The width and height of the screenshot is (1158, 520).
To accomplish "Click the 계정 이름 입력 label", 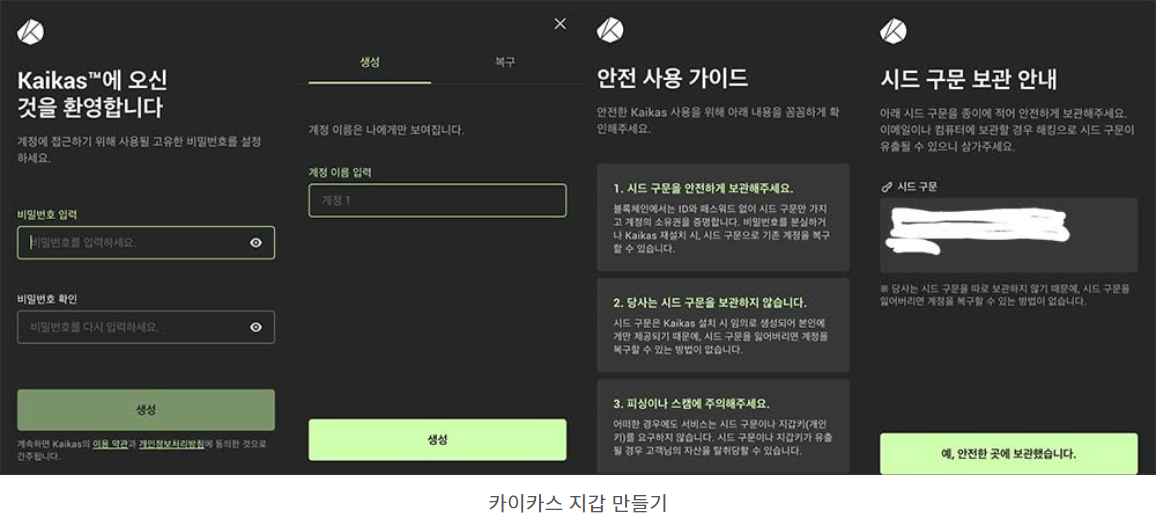I will tap(340, 172).
